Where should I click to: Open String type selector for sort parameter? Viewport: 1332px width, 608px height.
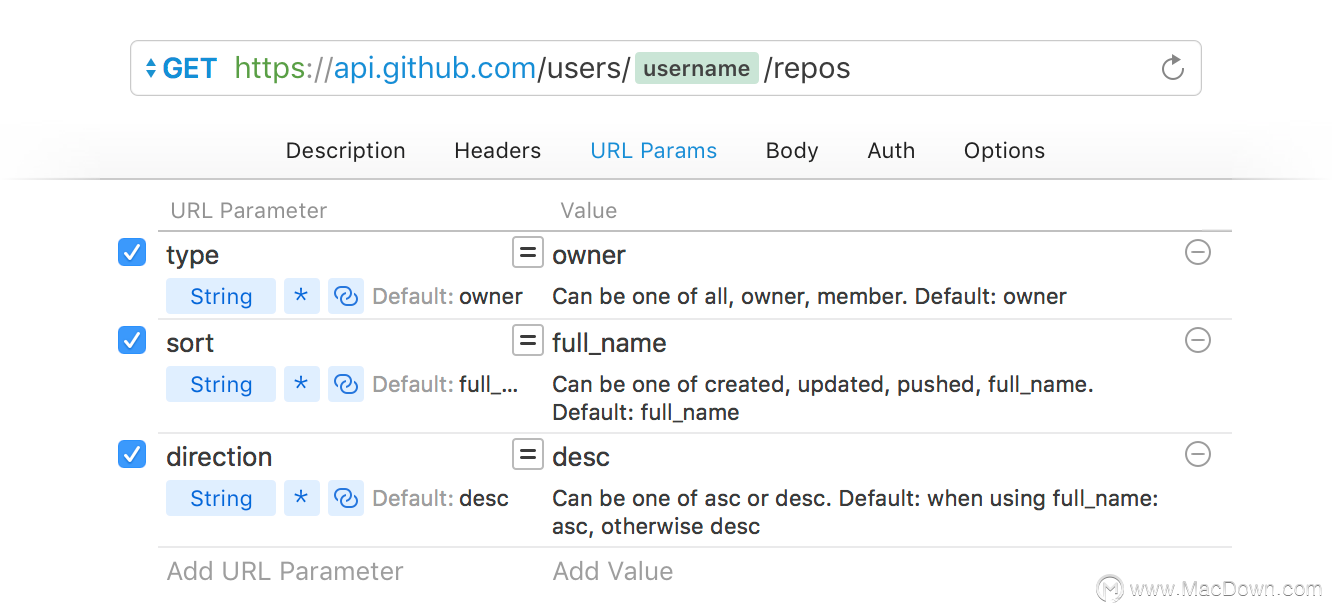(x=220, y=385)
